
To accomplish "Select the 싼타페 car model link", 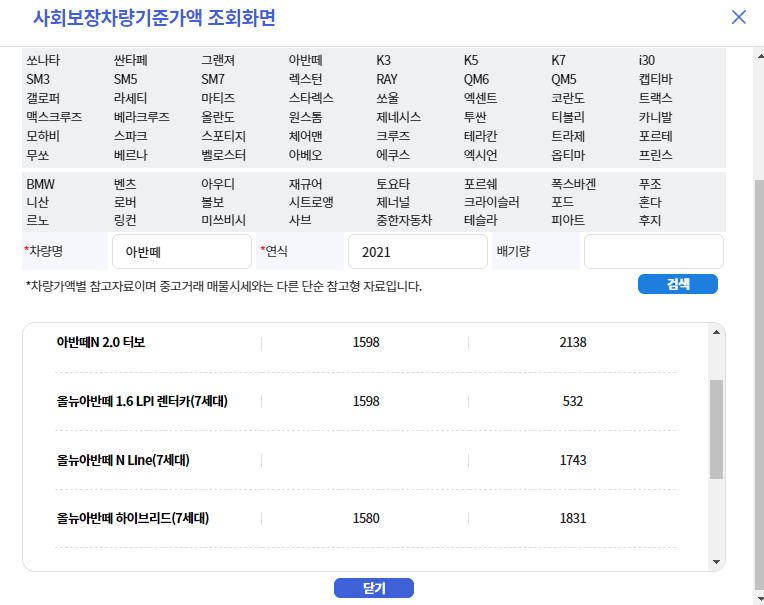I will tap(131, 60).
